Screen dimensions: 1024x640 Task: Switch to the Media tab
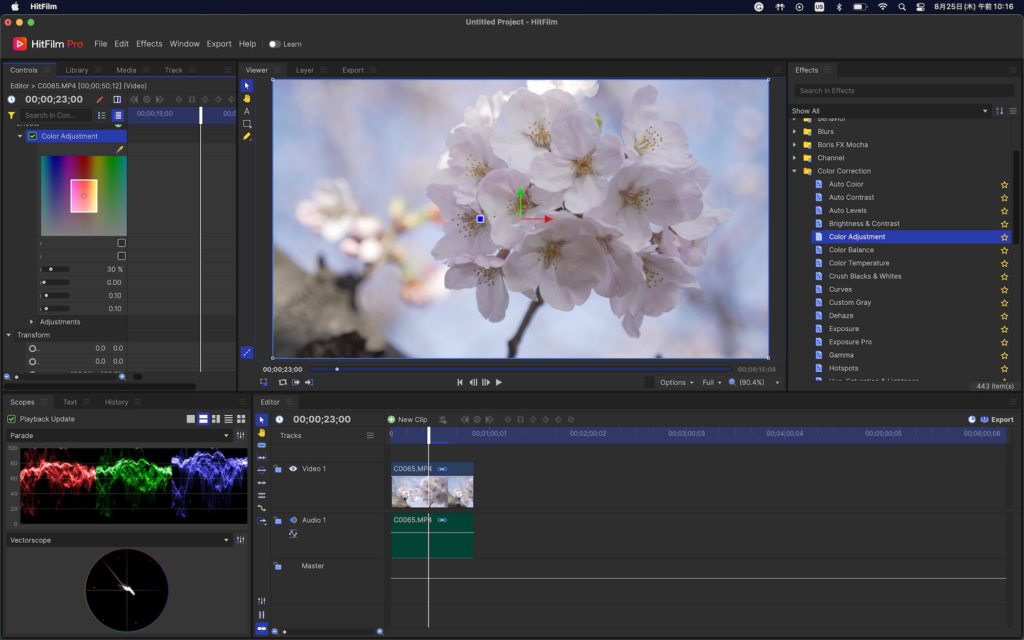tap(126, 70)
